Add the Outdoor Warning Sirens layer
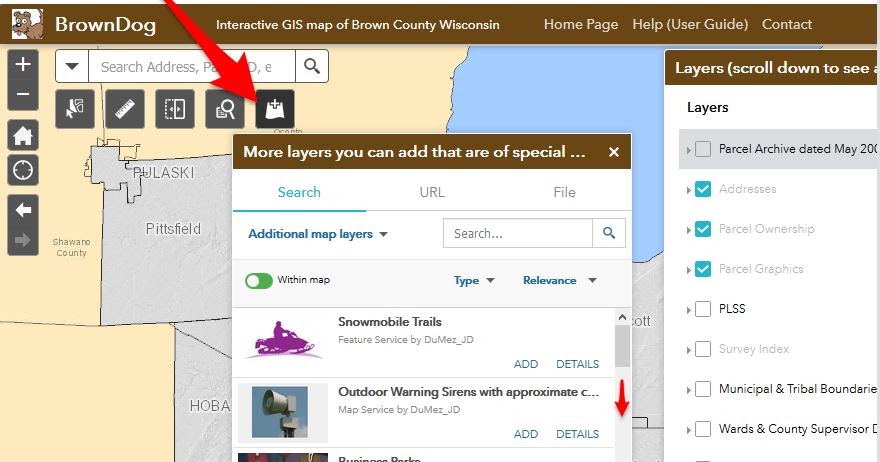Screen dimensions: 880x462 pos(526,434)
